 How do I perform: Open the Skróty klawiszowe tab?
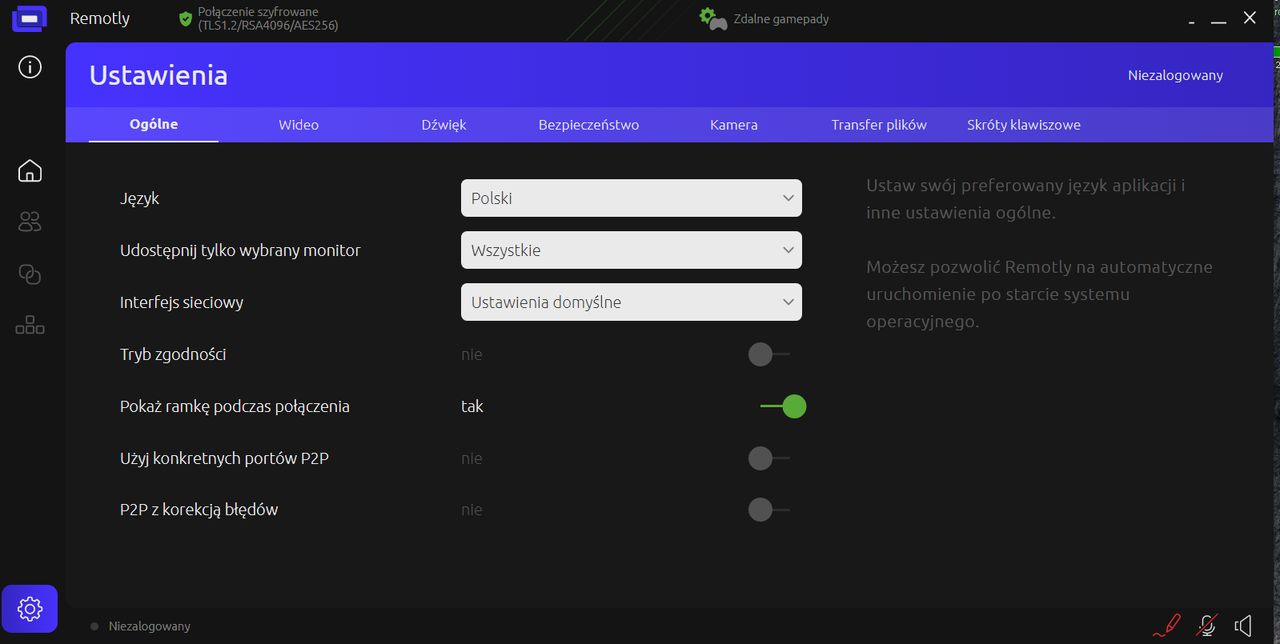(x=1024, y=125)
